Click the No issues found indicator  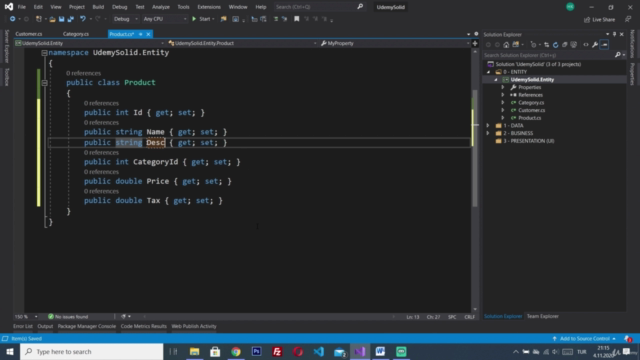(x=68, y=317)
